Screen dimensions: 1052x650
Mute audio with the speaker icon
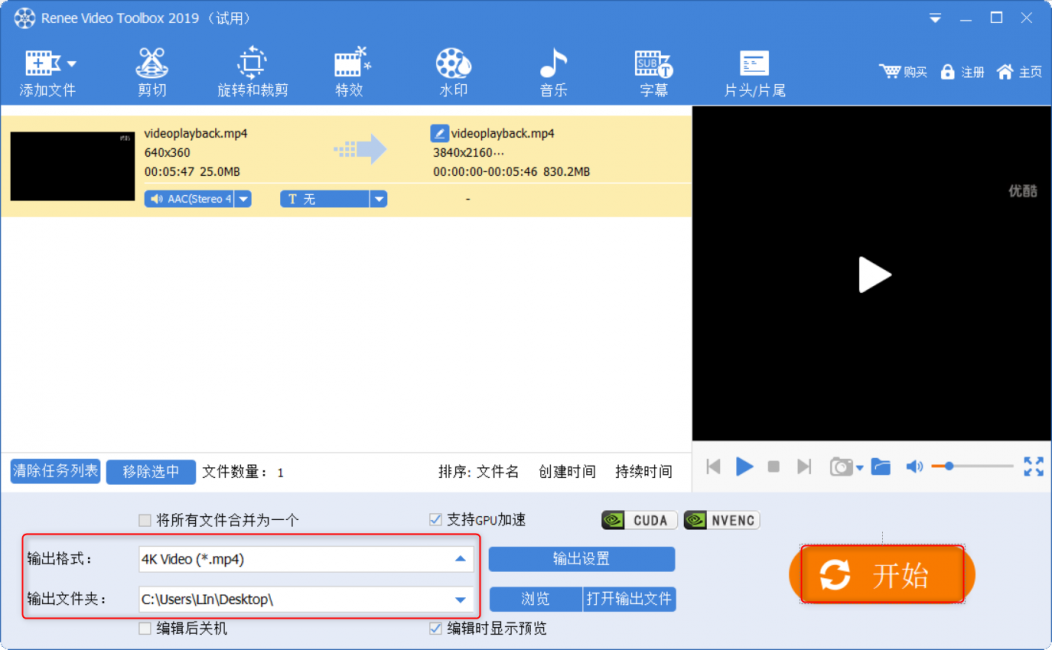tap(914, 466)
